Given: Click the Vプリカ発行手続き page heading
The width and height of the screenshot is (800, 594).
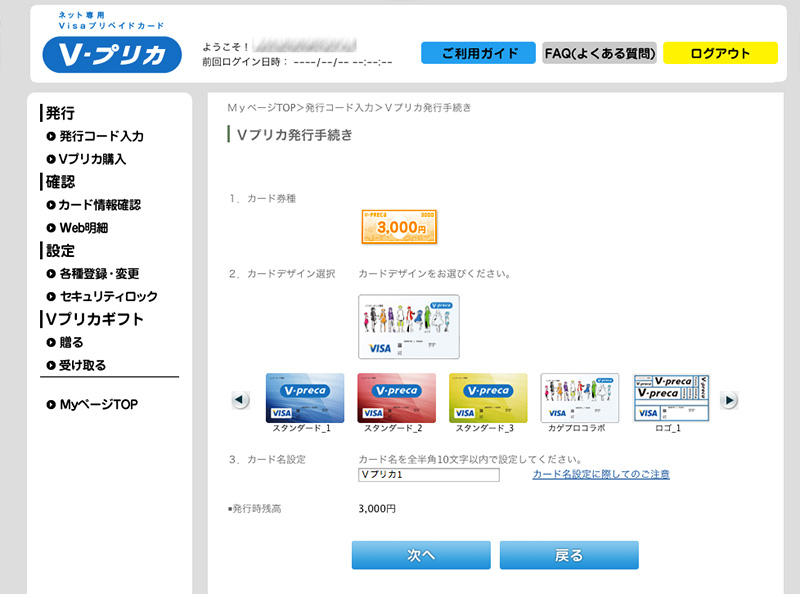Looking at the screenshot, I should 295,135.
